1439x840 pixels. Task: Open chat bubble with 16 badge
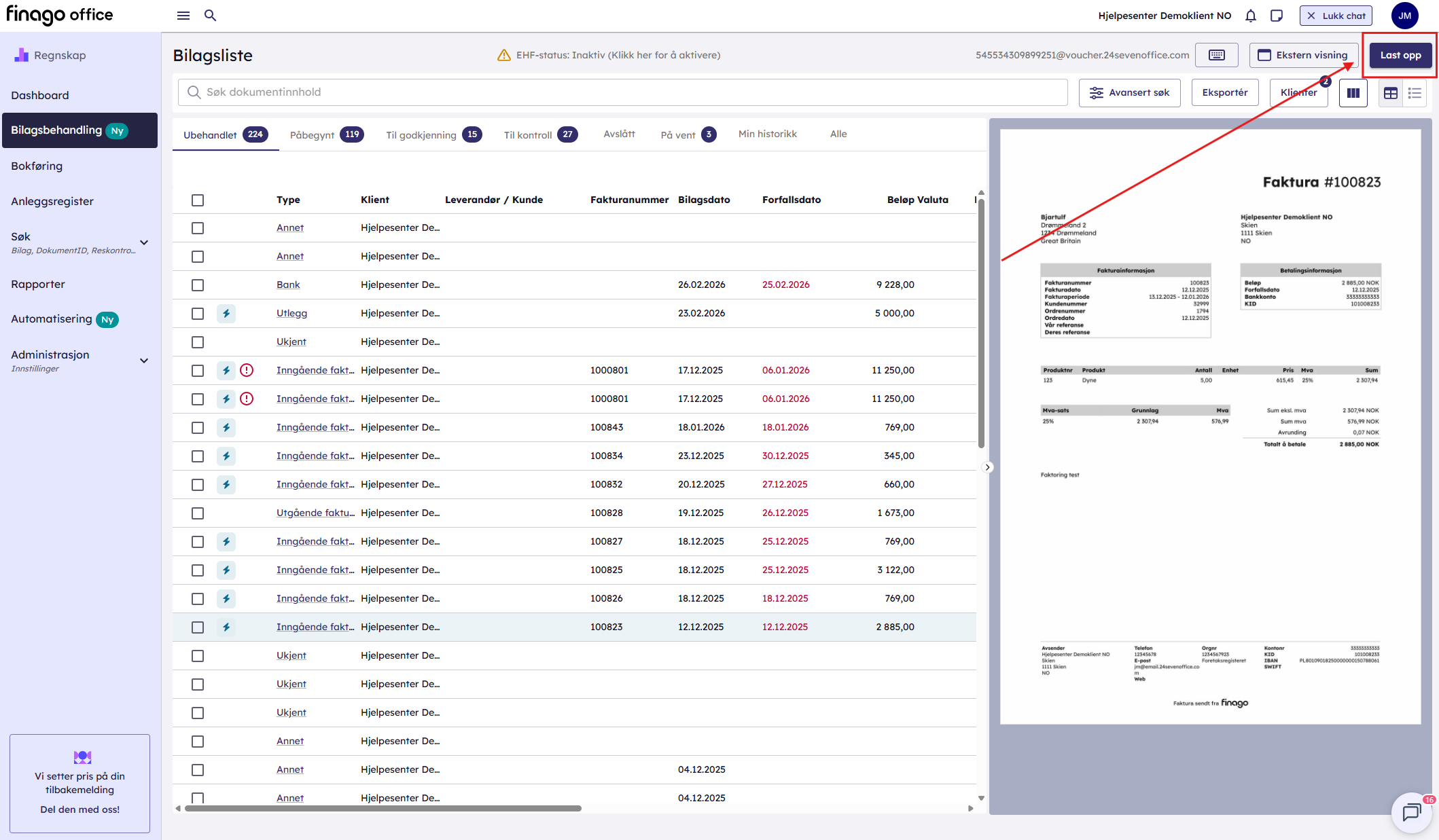1411,811
